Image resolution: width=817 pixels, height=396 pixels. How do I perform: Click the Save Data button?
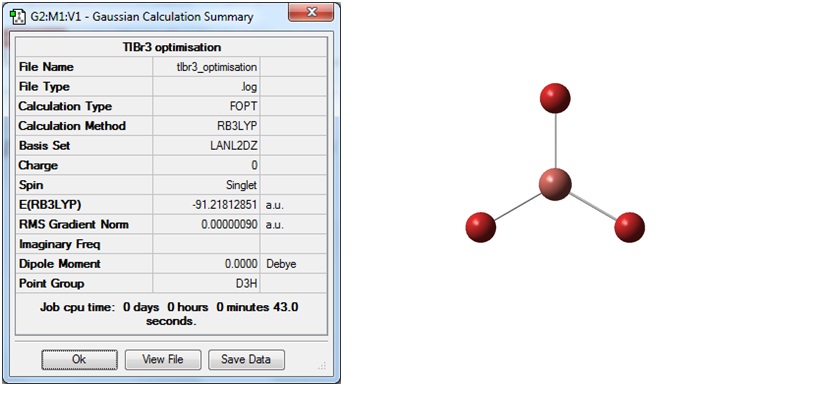click(246, 360)
